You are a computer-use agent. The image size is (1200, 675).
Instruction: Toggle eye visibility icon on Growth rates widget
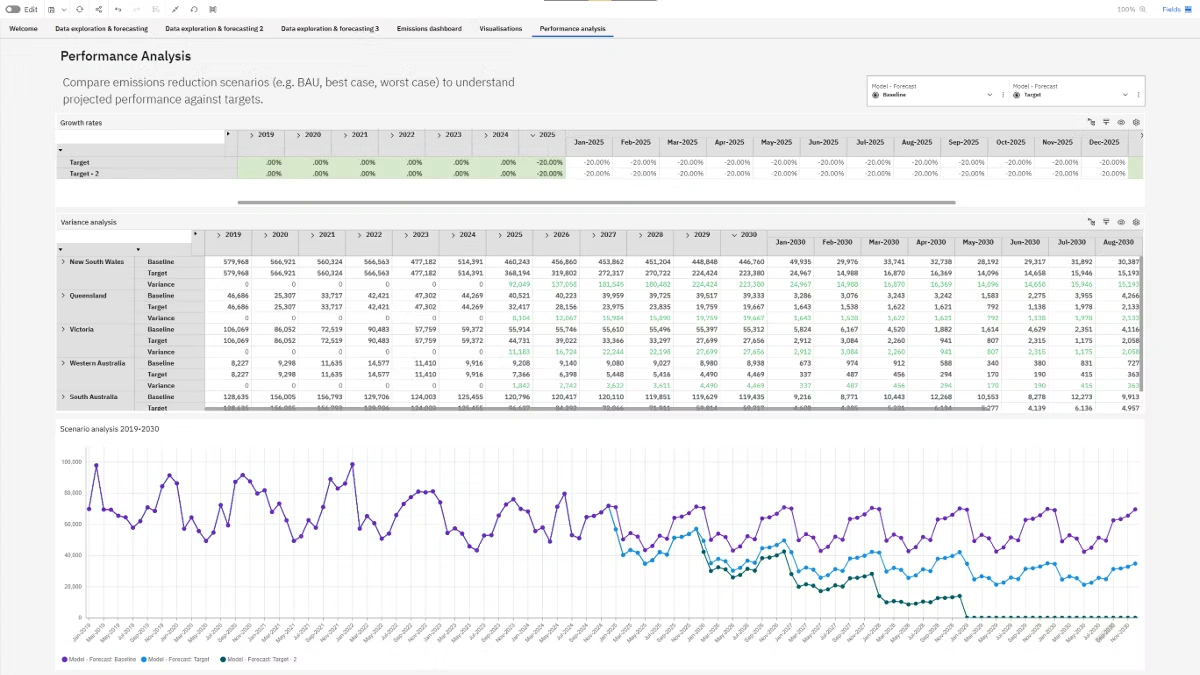point(1121,123)
